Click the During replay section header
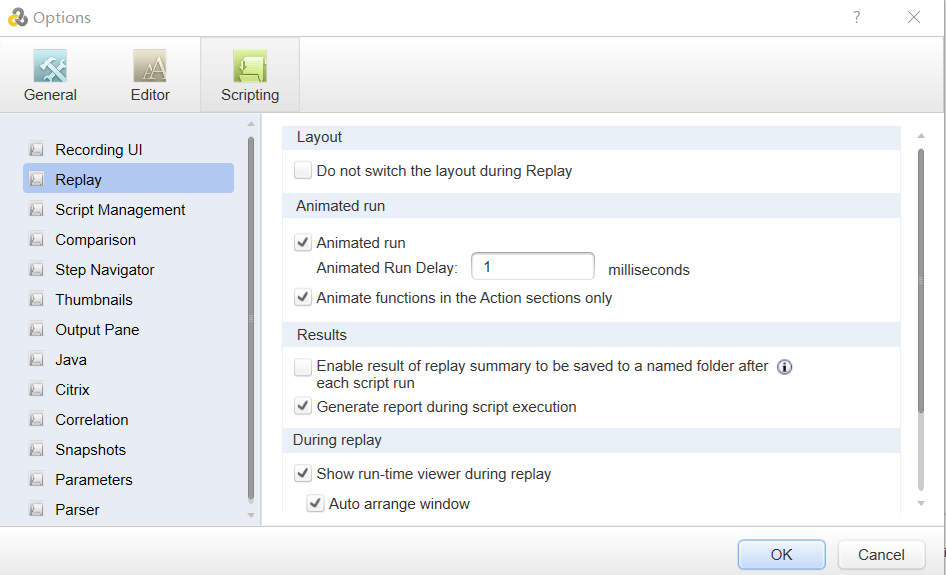 (x=591, y=440)
